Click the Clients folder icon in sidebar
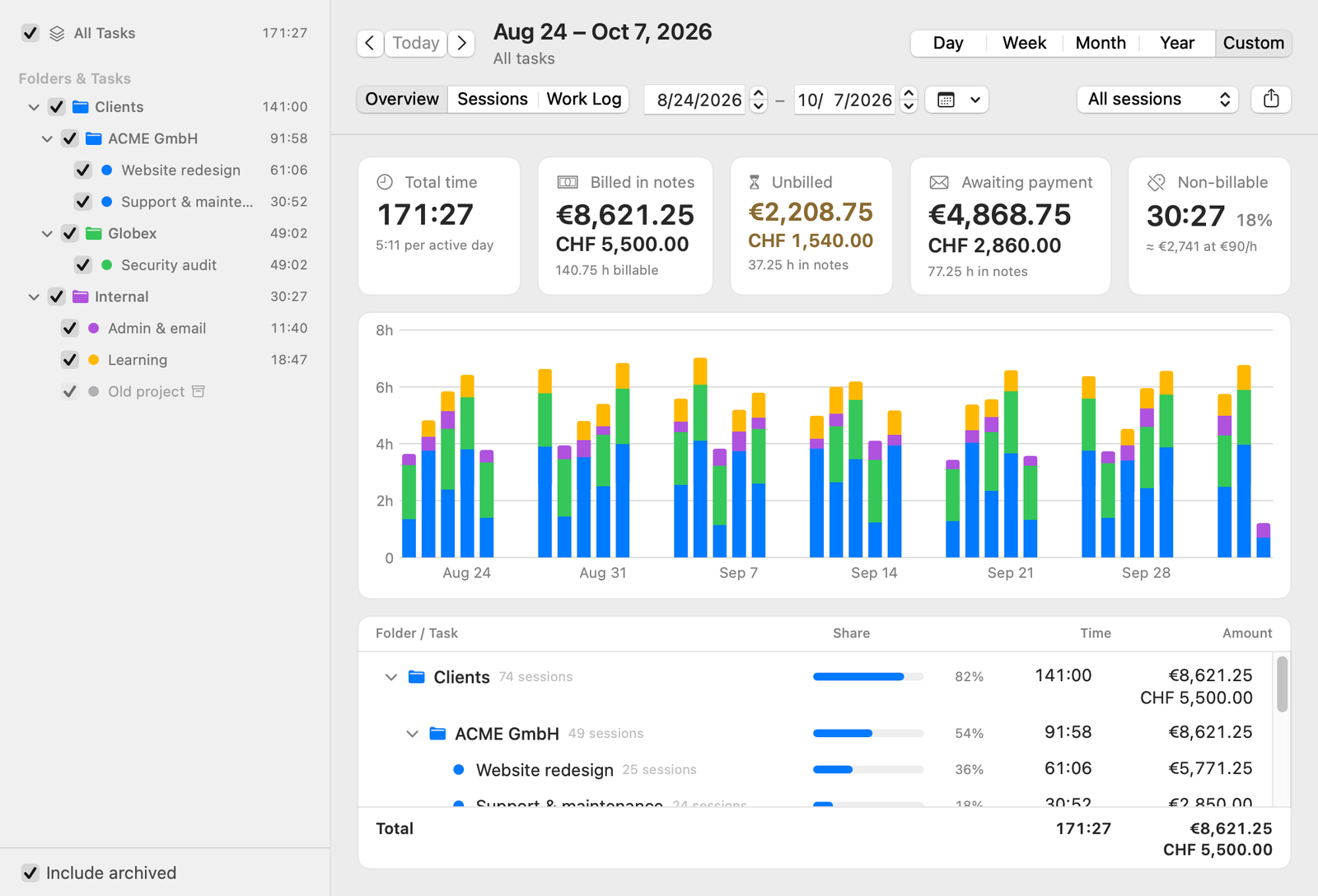The image size is (1318, 896). [x=81, y=107]
